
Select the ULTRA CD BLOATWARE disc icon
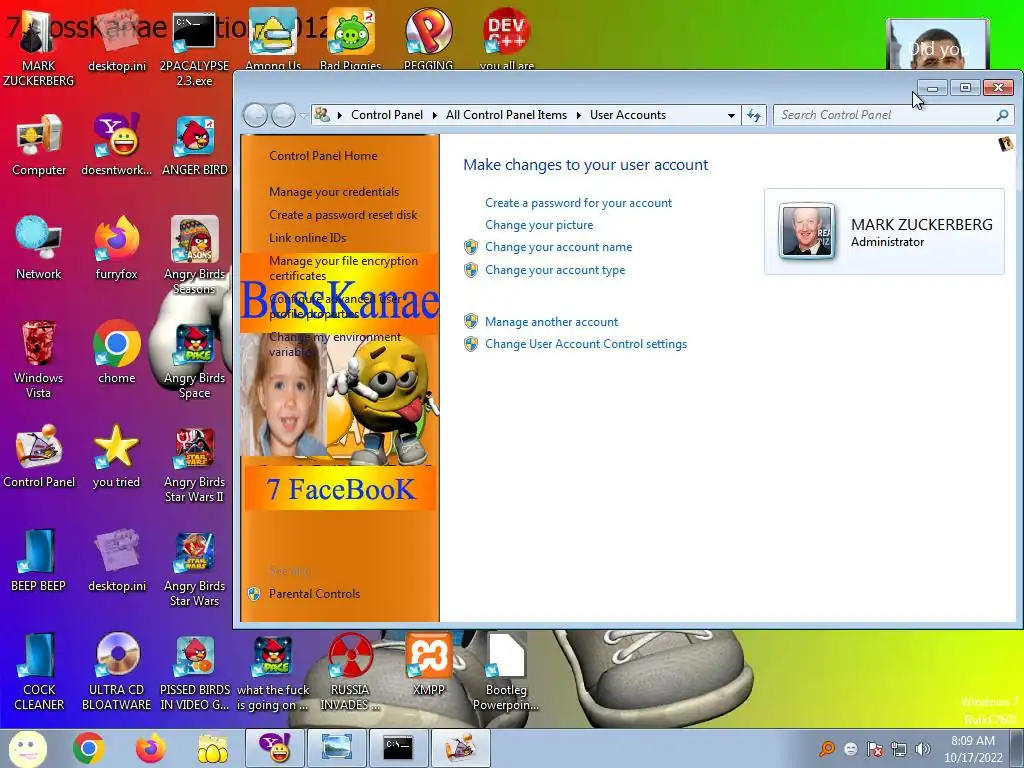pos(116,672)
